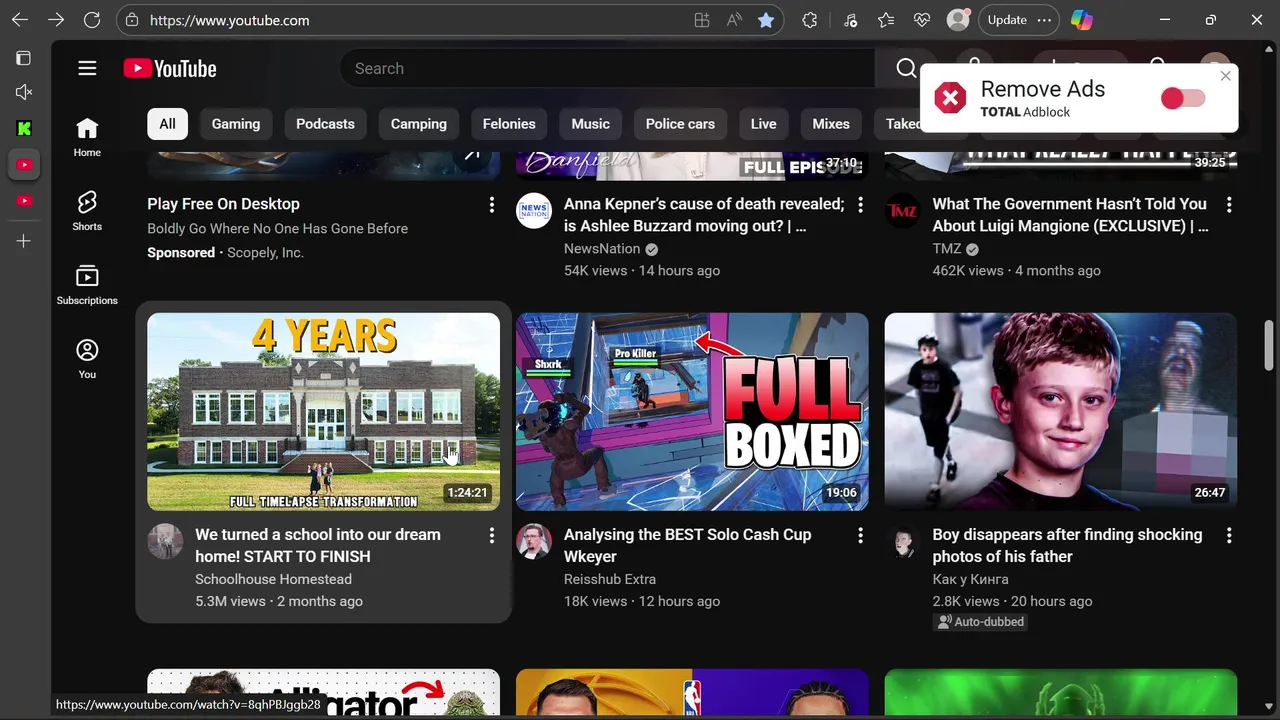Screen dimensions: 1280x720
Task: Select the Music filter chip
Action: click(x=590, y=124)
